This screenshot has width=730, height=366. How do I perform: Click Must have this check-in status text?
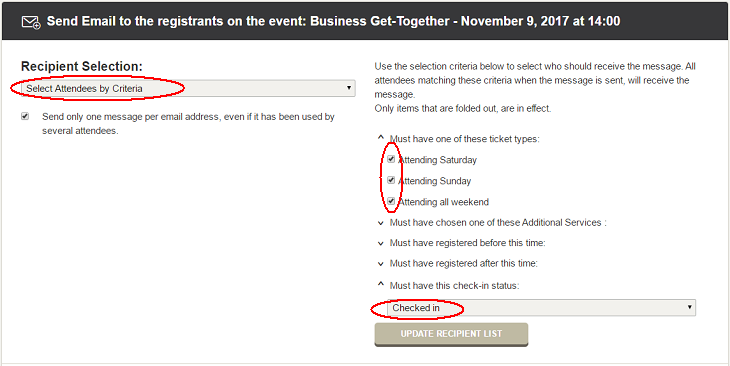coord(454,285)
